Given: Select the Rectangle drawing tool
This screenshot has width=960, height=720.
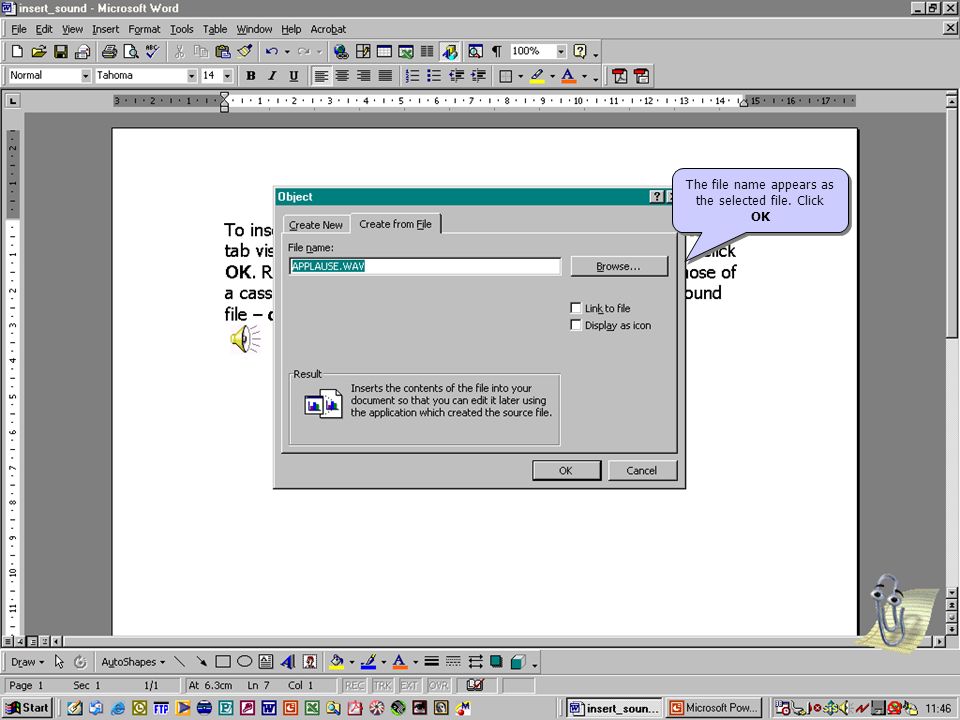Looking at the screenshot, I should click(223, 662).
